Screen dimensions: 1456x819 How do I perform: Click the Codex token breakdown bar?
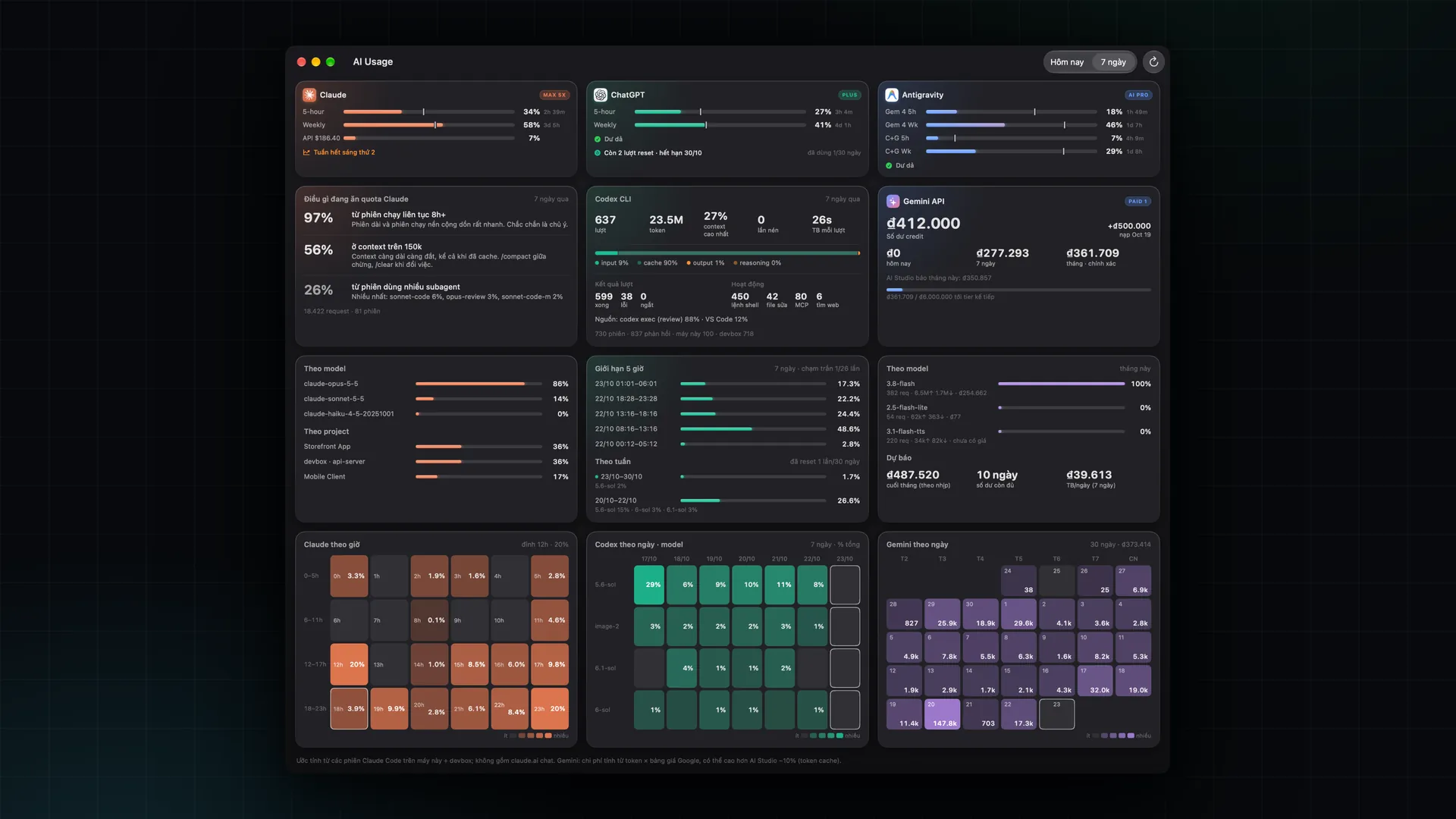click(x=727, y=253)
